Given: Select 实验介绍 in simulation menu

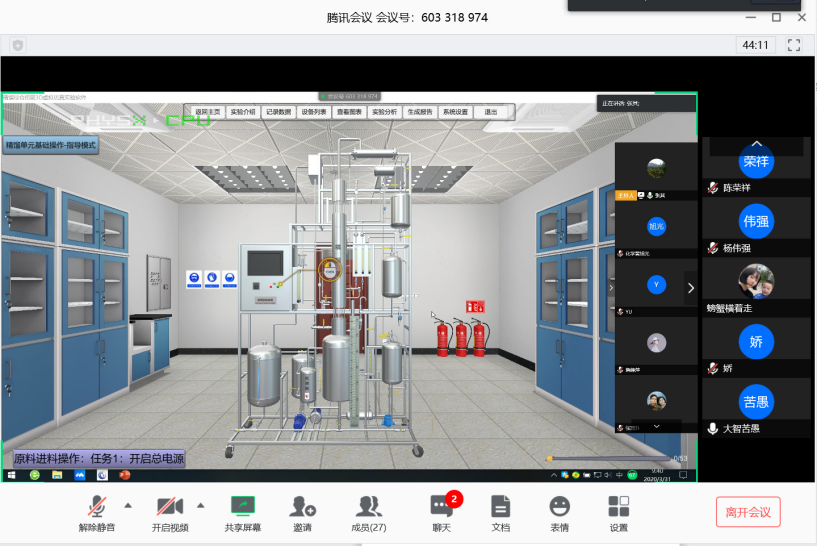Looking at the screenshot, I should [x=243, y=112].
